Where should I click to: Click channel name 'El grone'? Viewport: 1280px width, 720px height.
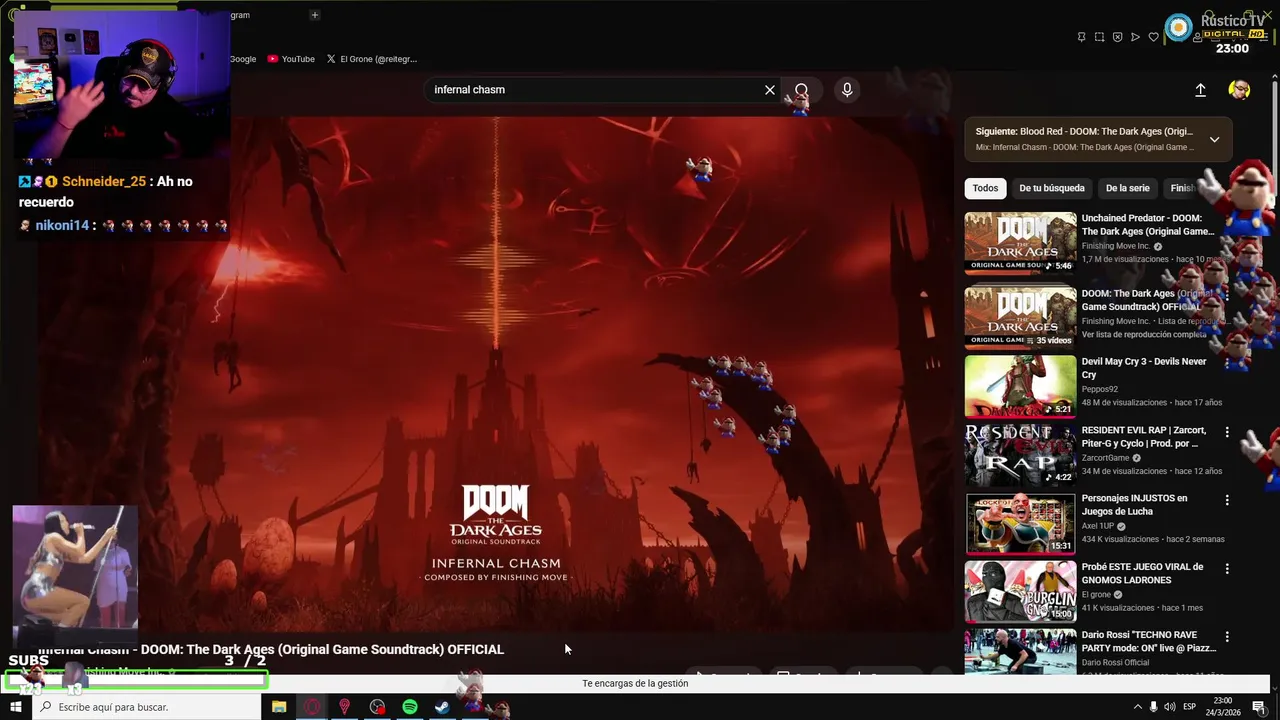(1096, 595)
